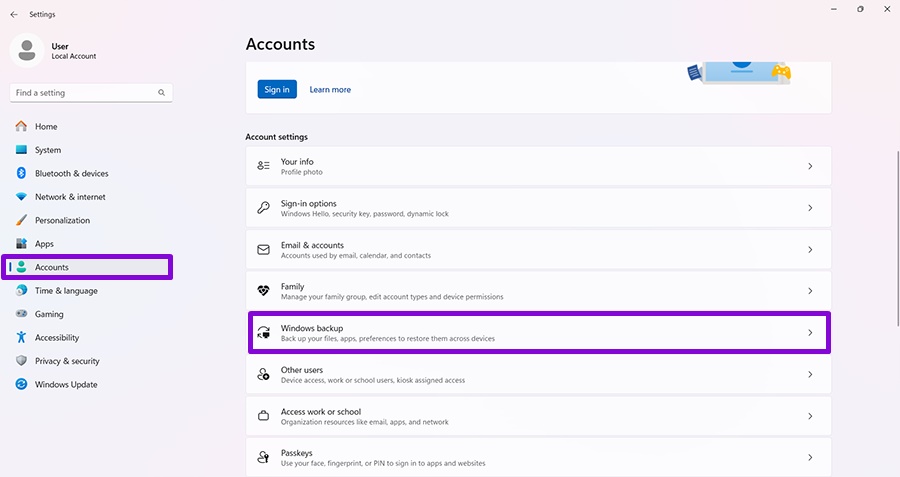Click the System monitor icon

pos(21,150)
